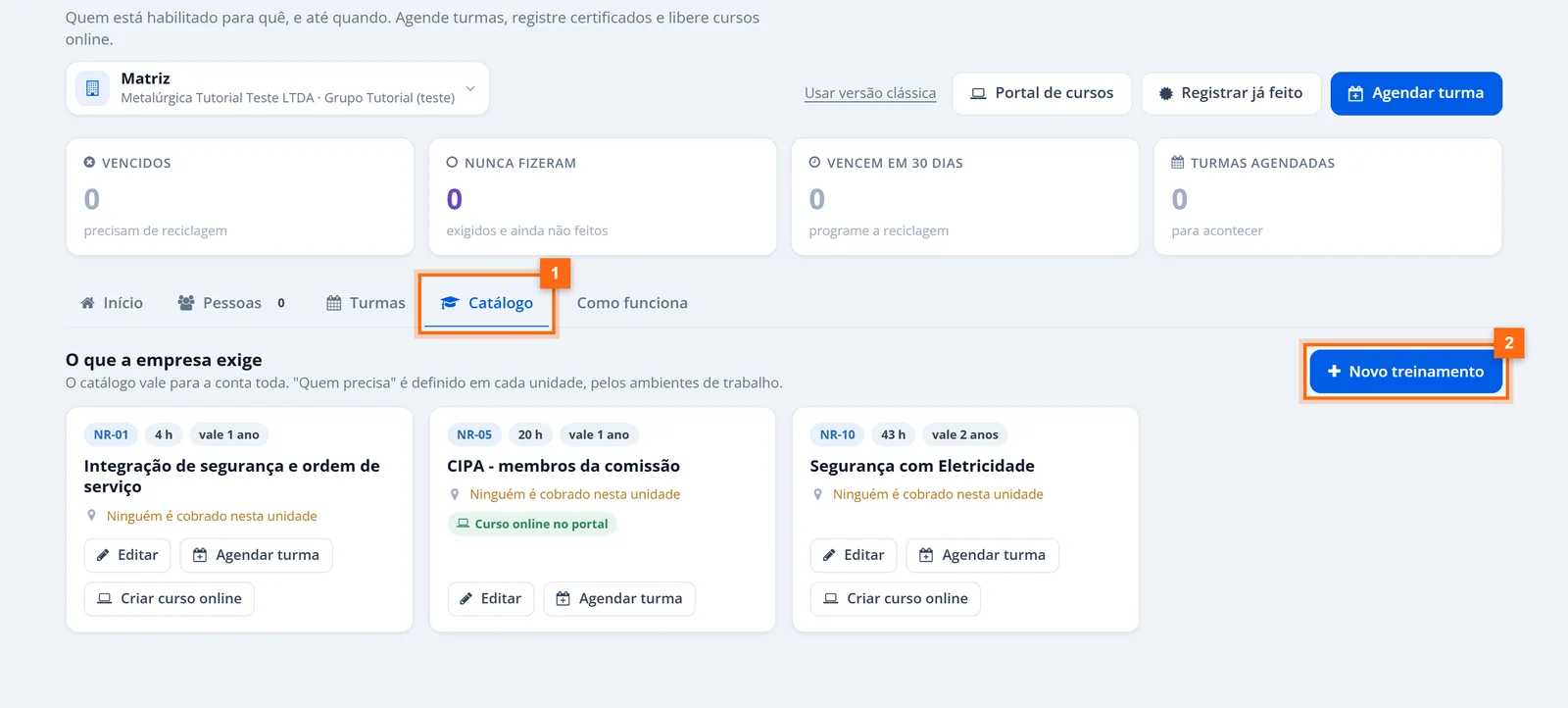Switch to the Pessoas tab
The image size is (1568, 708).
pos(231,303)
